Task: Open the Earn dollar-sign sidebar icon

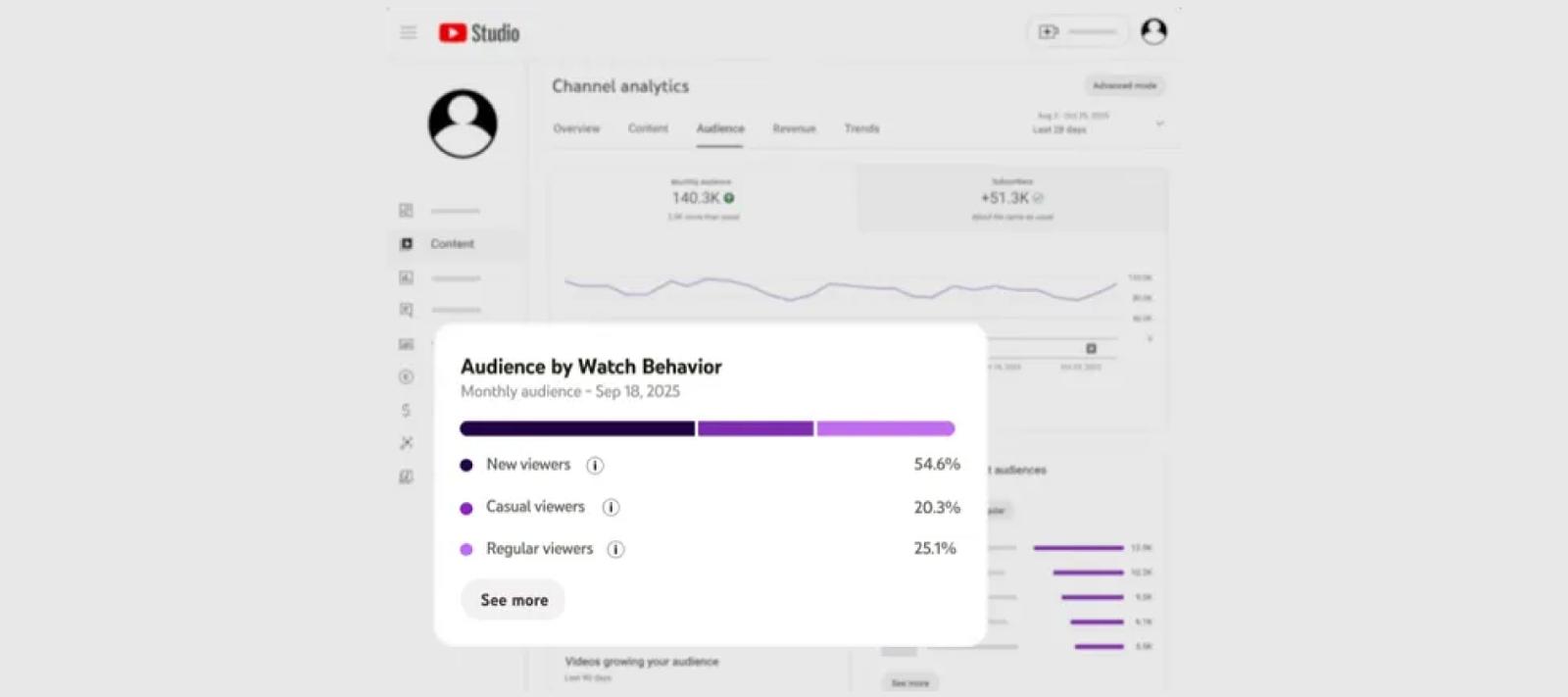Action: 406,410
